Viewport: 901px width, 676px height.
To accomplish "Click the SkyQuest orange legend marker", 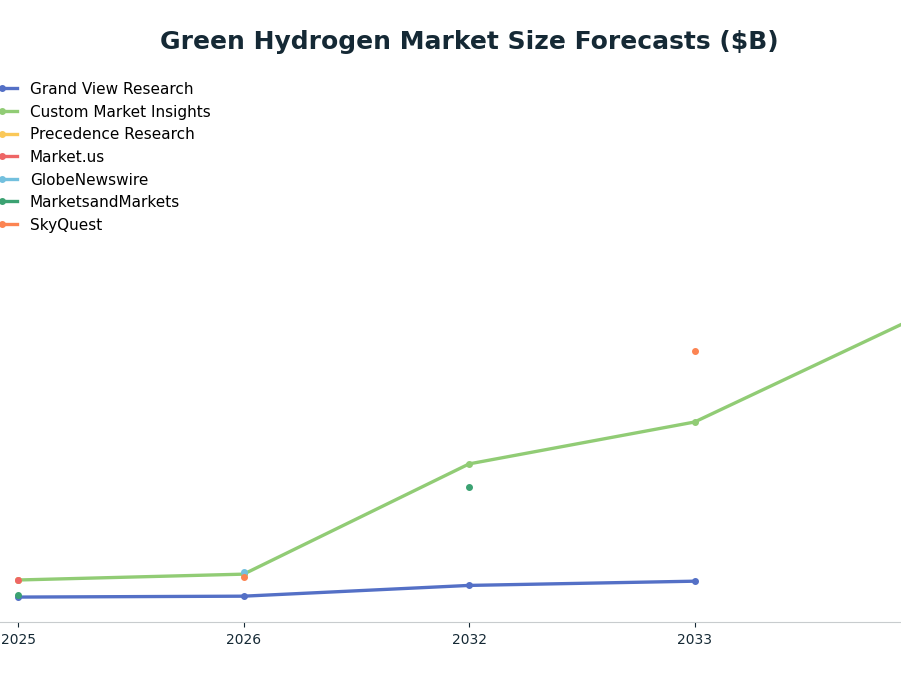I will (x=9, y=225).
